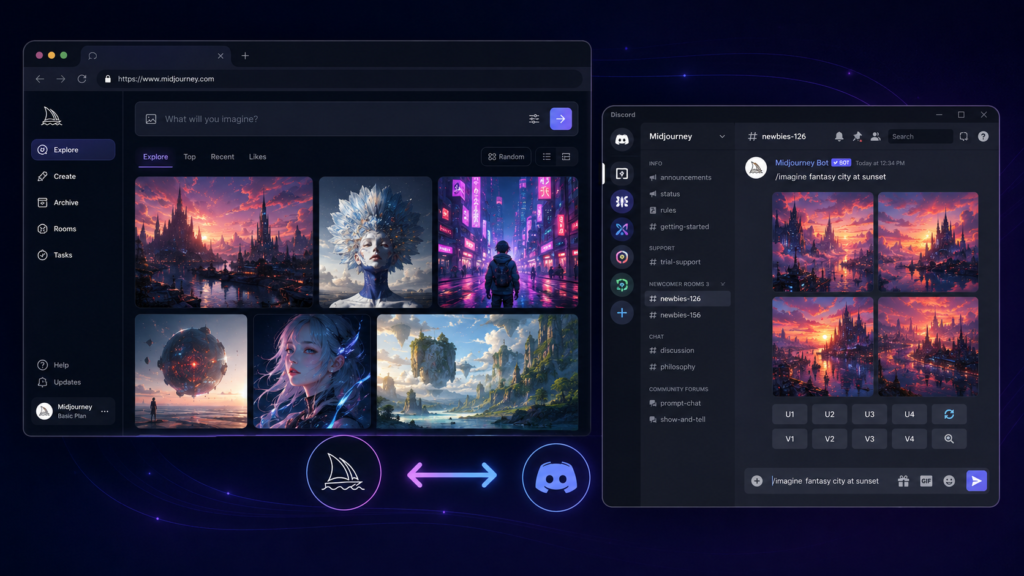1024x576 pixels.
Task: Select the Explore tab above gallery
Action: pos(155,157)
